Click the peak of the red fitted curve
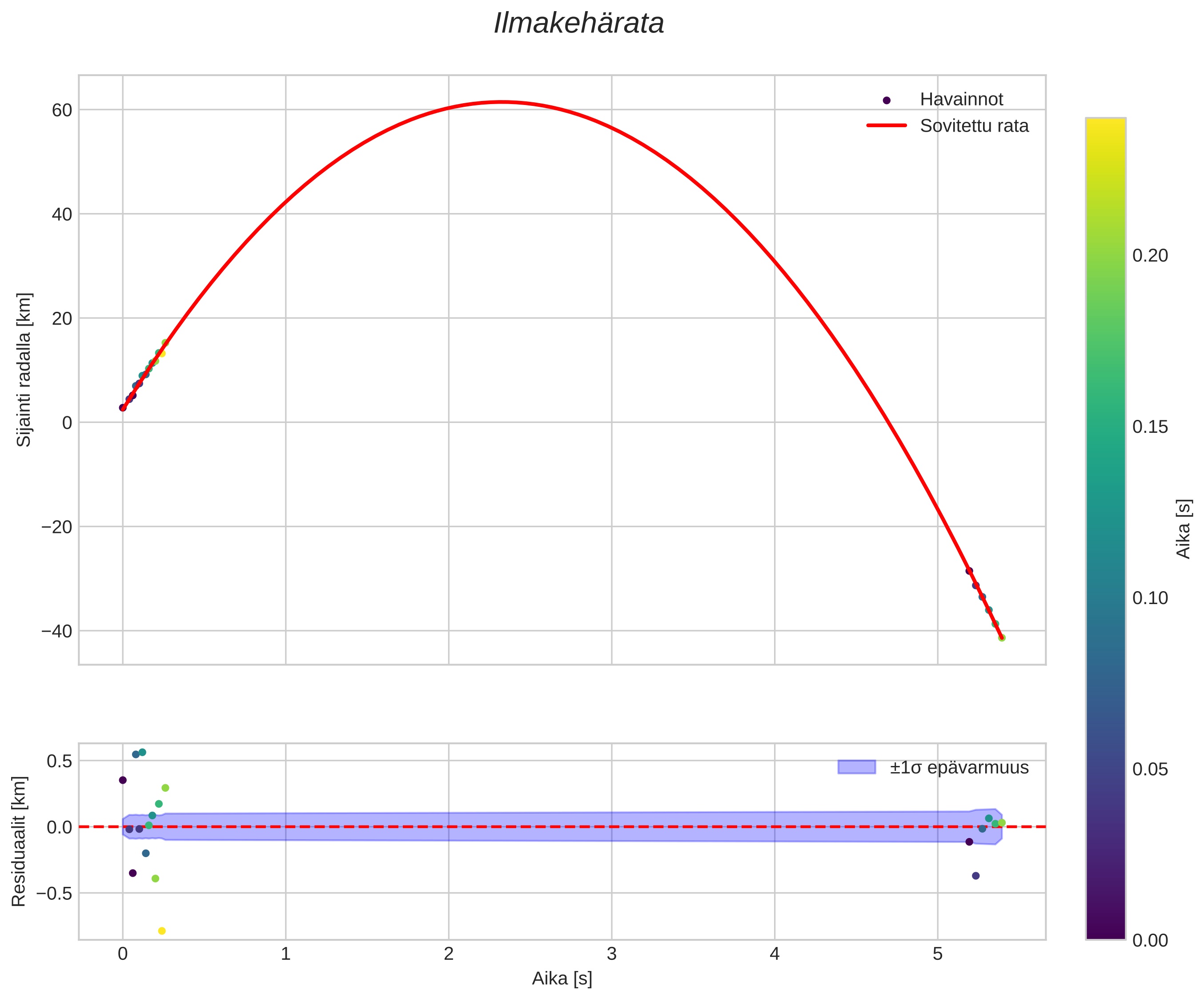The image size is (1204, 999). point(501,102)
